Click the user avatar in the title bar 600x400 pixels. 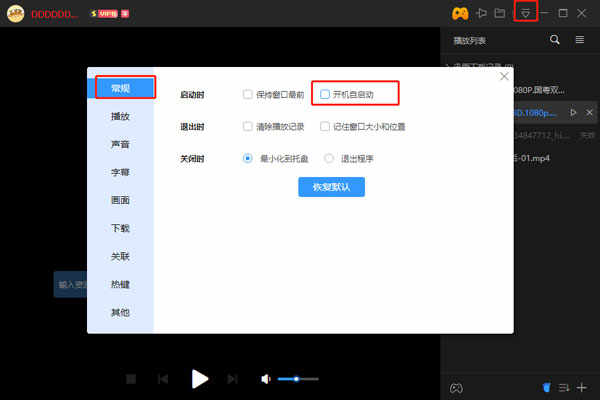[x=15, y=14]
